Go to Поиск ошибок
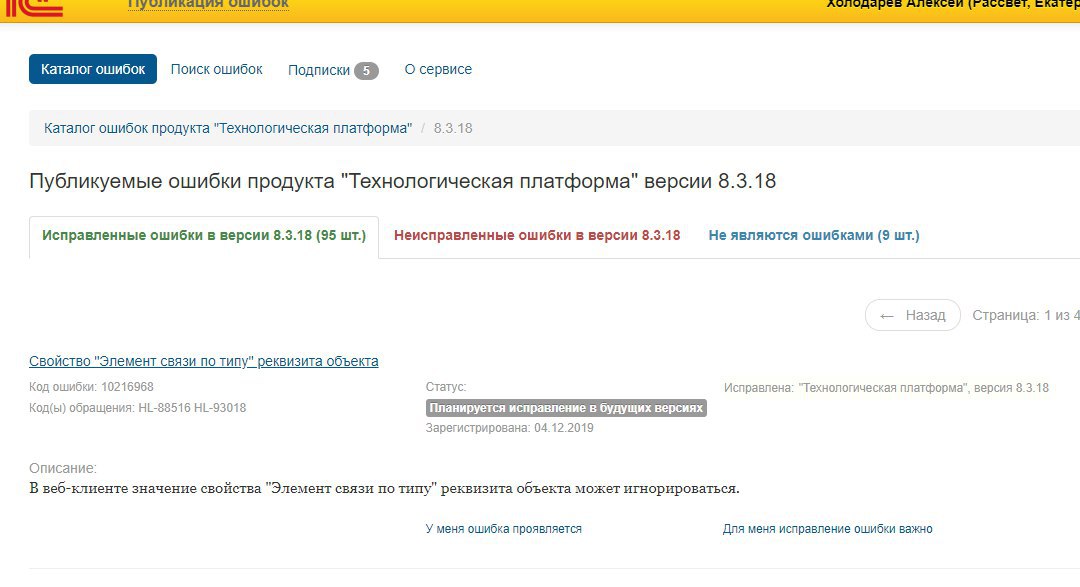 click(x=216, y=70)
